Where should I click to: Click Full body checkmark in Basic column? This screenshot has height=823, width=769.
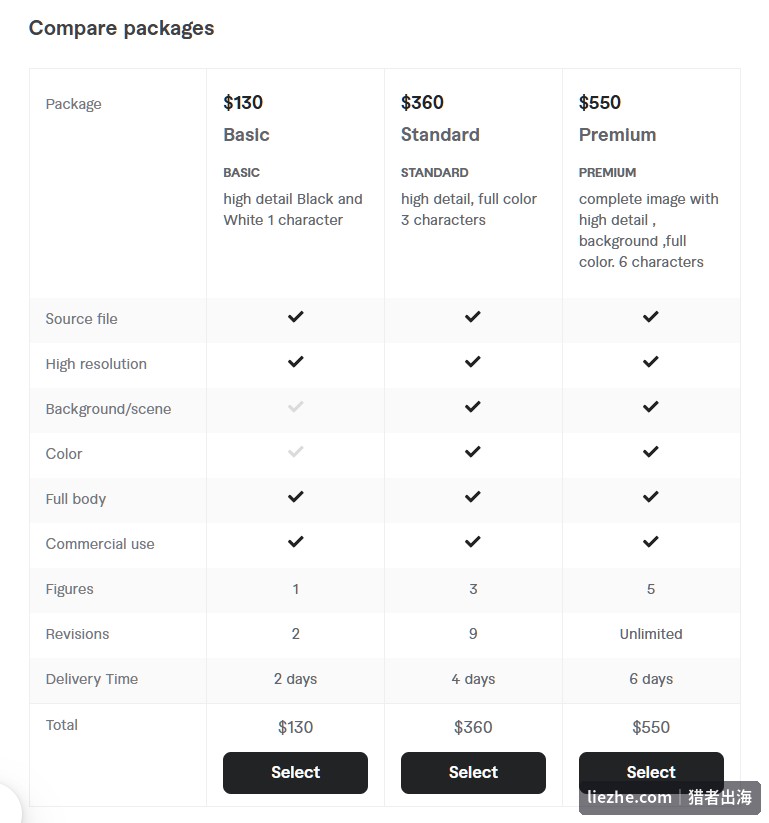(296, 497)
